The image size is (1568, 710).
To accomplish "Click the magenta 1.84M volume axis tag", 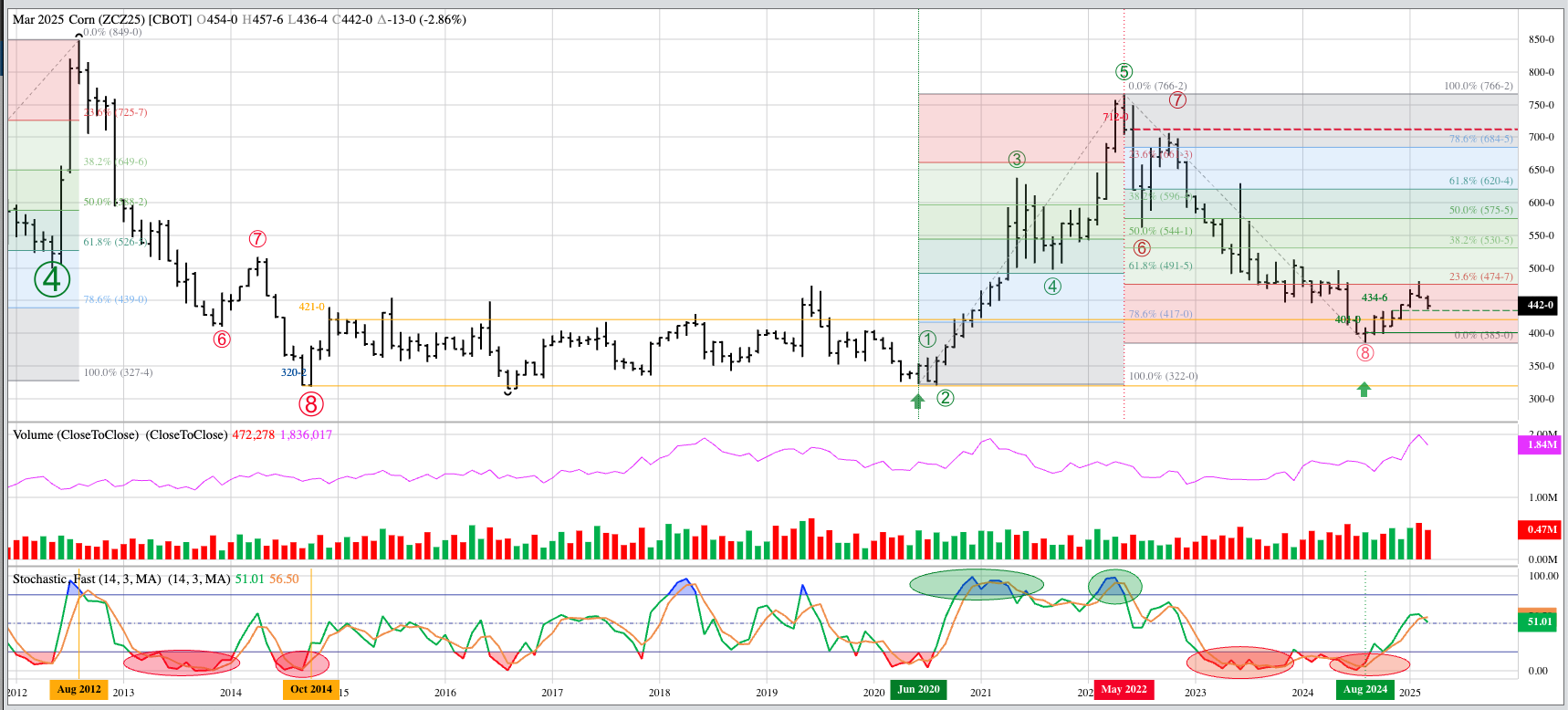I will tap(1542, 444).
